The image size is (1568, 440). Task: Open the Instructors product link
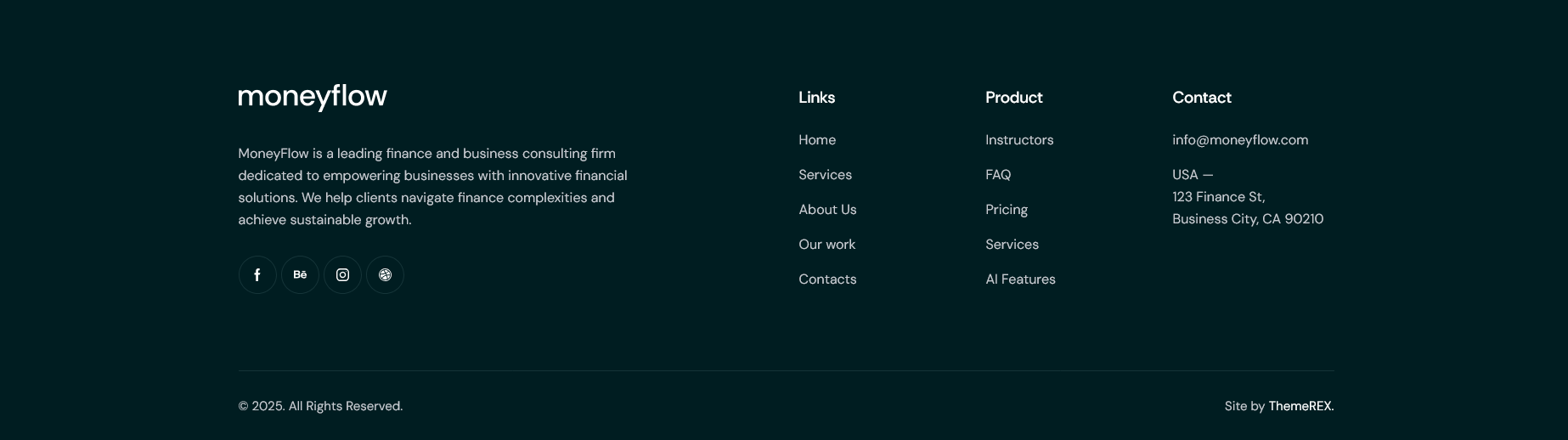1019,140
